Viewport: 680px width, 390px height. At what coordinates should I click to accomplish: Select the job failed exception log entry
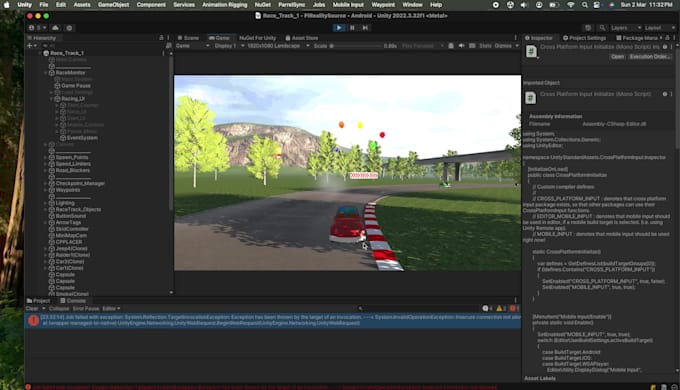point(273,320)
